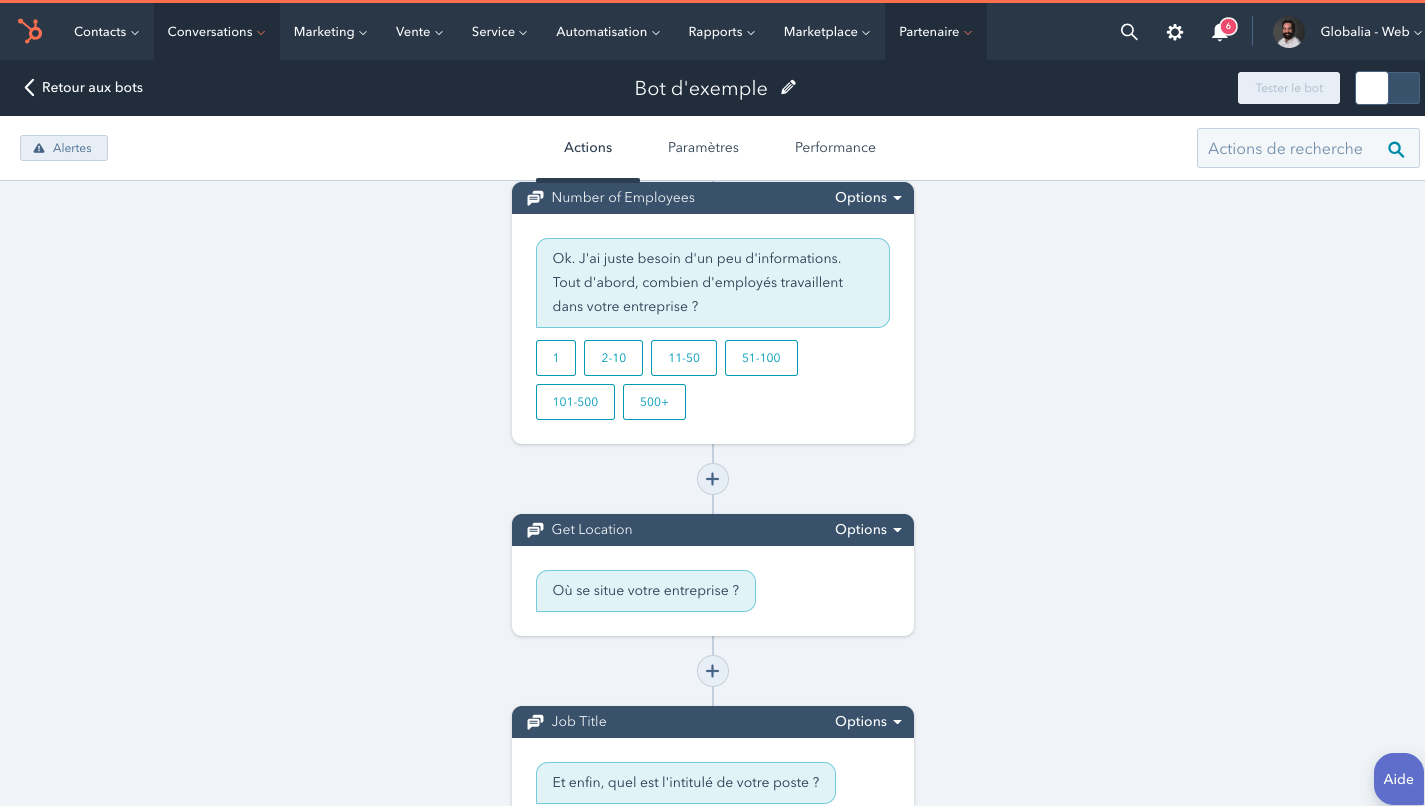Edit bot name with pencil icon
This screenshot has width=1425, height=806.
click(x=789, y=88)
